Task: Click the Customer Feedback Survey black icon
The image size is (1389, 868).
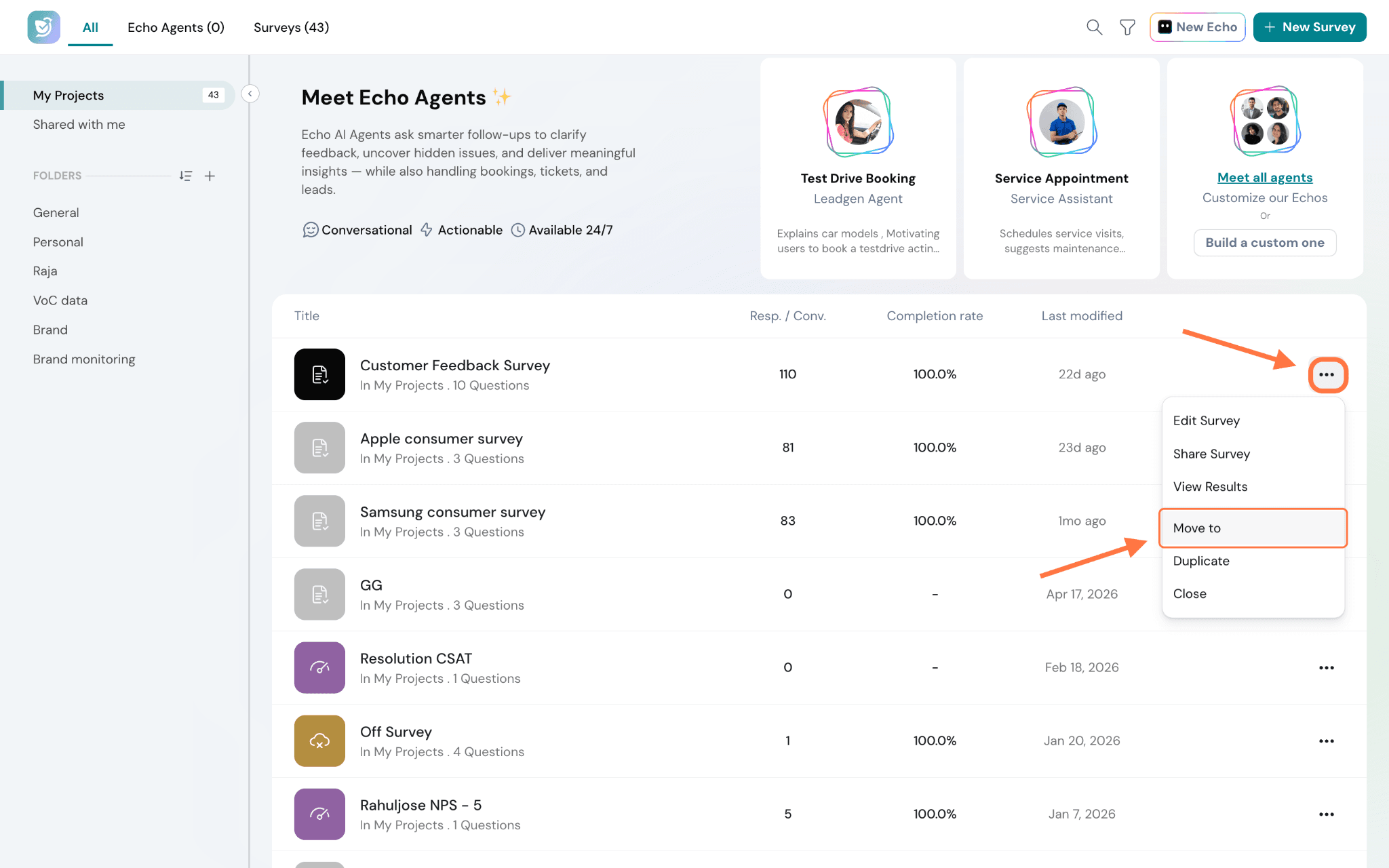Action: point(319,374)
